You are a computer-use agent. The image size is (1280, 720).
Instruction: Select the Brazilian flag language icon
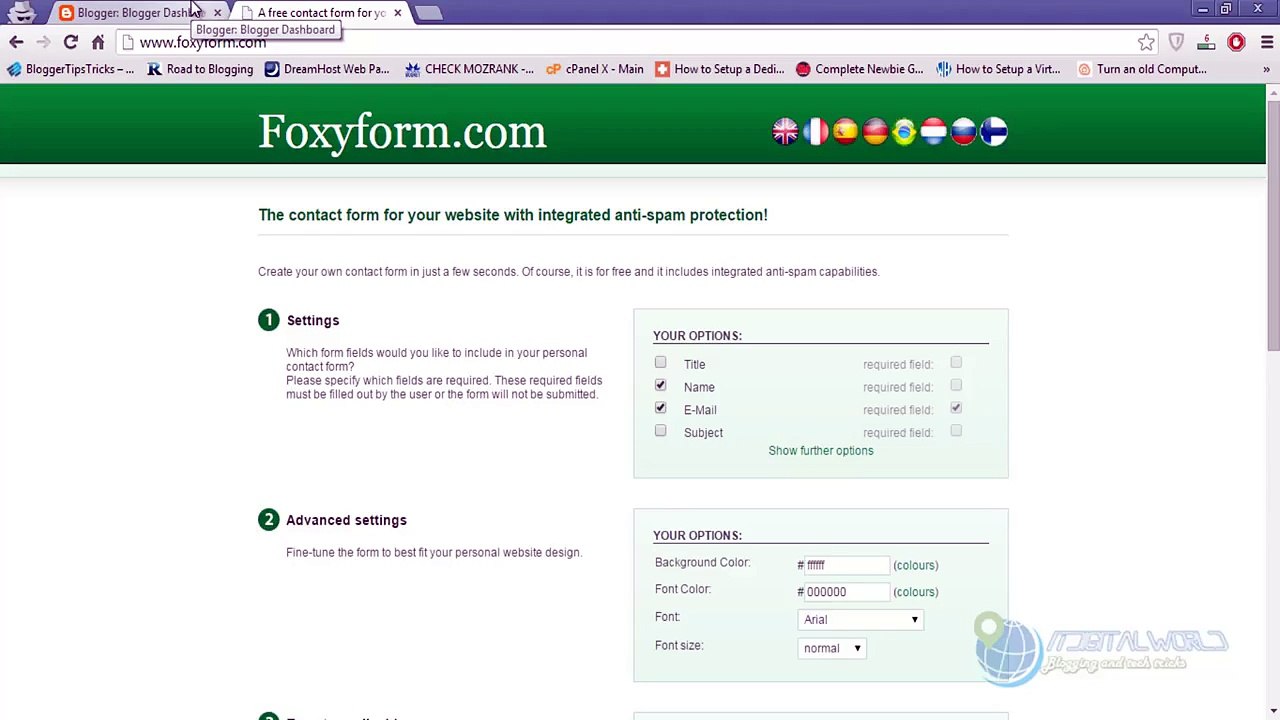click(x=904, y=132)
